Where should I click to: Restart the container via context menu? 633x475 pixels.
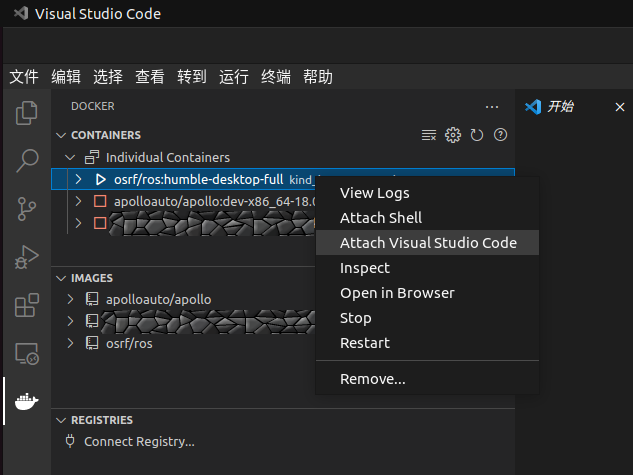(427, 343)
